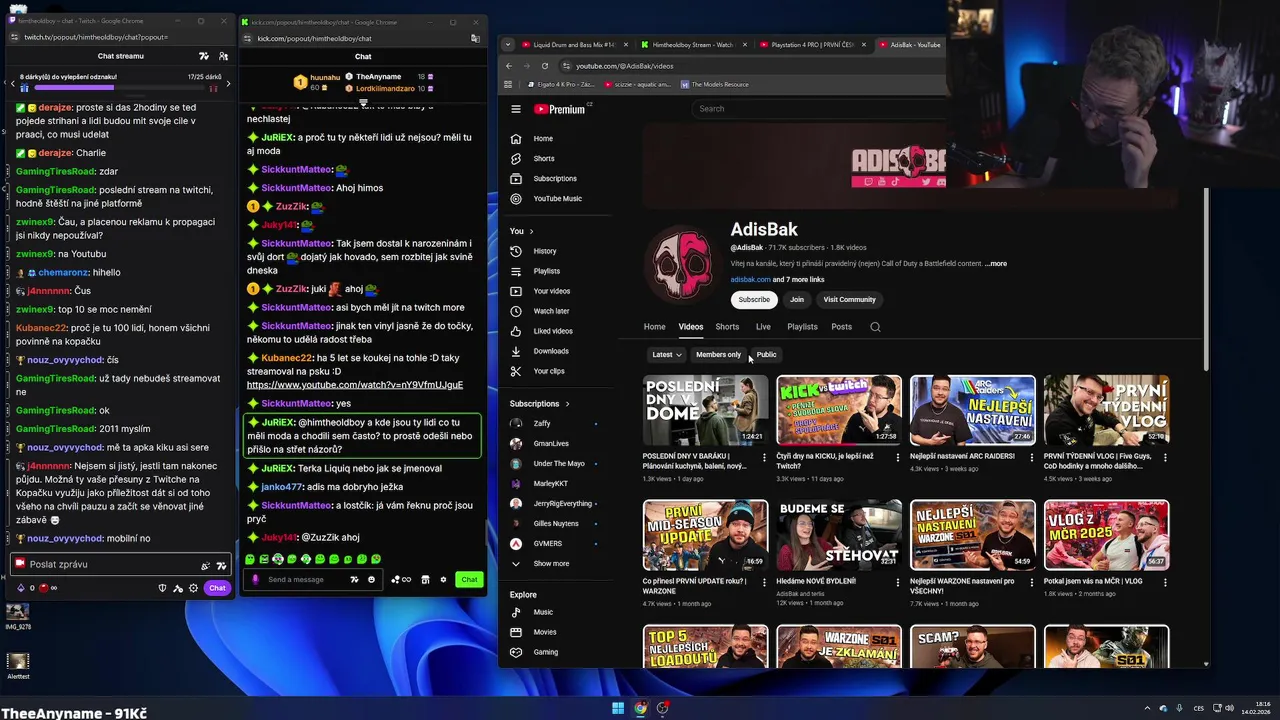The width and height of the screenshot is (1280, 720).
Task: Switch to the channel Shorts tab
Action: [727, 327]
